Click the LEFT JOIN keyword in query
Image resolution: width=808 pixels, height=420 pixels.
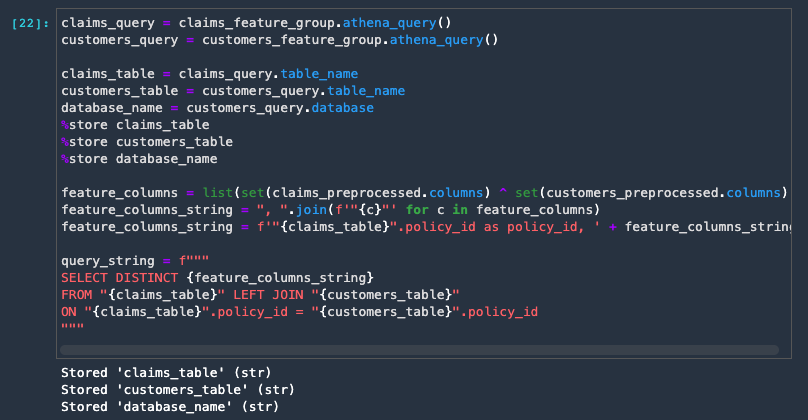(268, 295)
